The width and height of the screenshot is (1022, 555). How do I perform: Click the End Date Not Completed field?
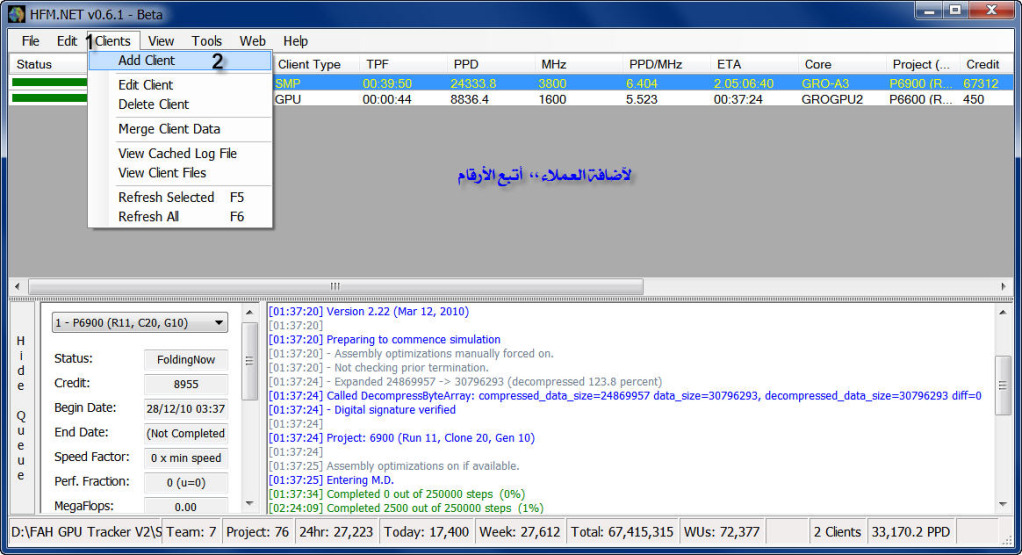tap(186, 433)
